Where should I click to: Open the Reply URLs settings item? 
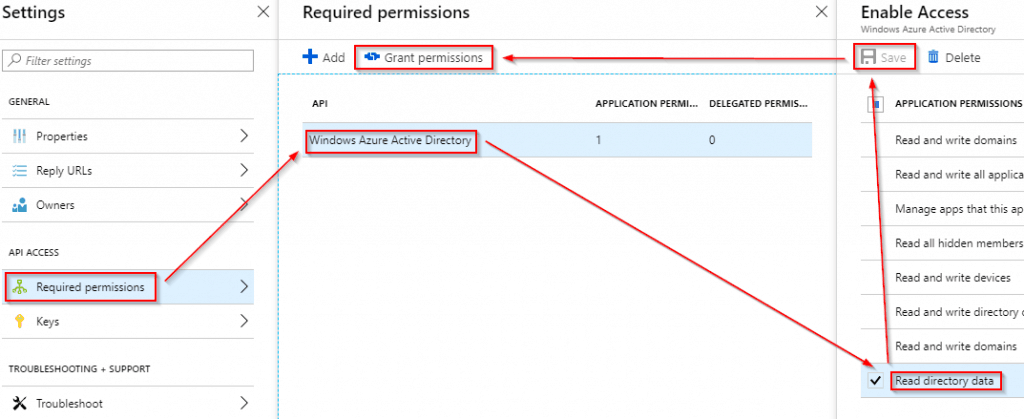pyautogui.click(x=128, y=171)
